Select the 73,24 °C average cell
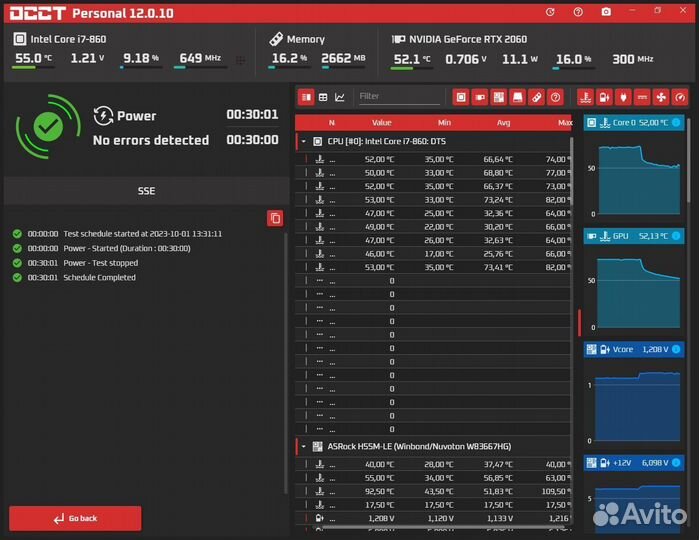This screenshot has width=699, height=540. [498, 200]
